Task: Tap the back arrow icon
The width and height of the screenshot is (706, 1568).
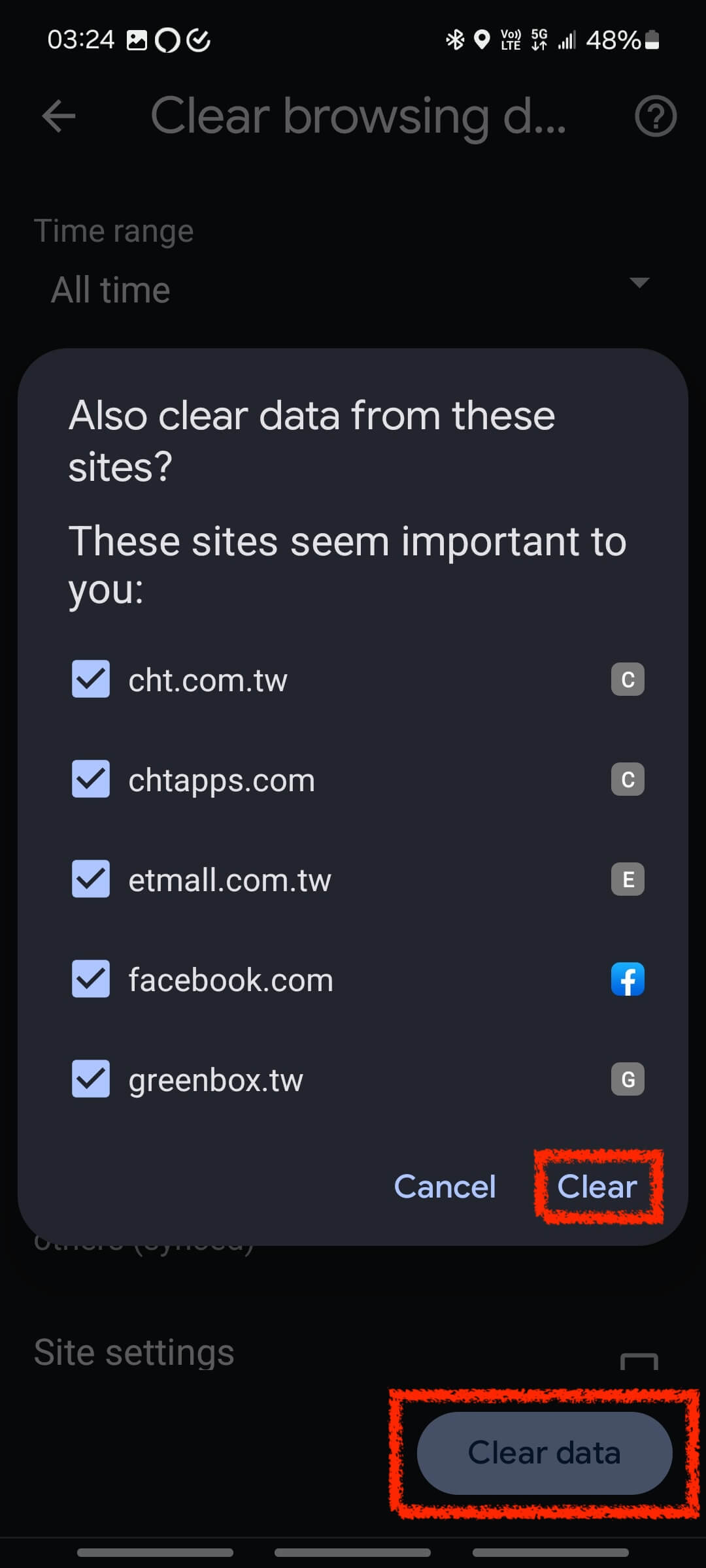Action: [59, 117]
